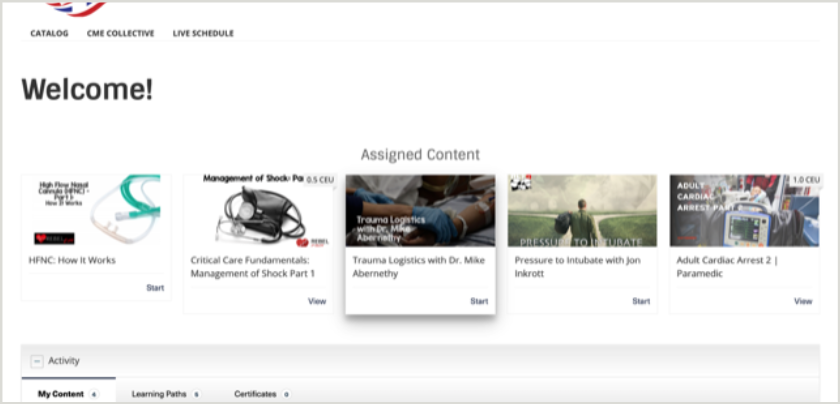
Task: View Management of Shock Part 1 course
Action: tap(316, 301)
